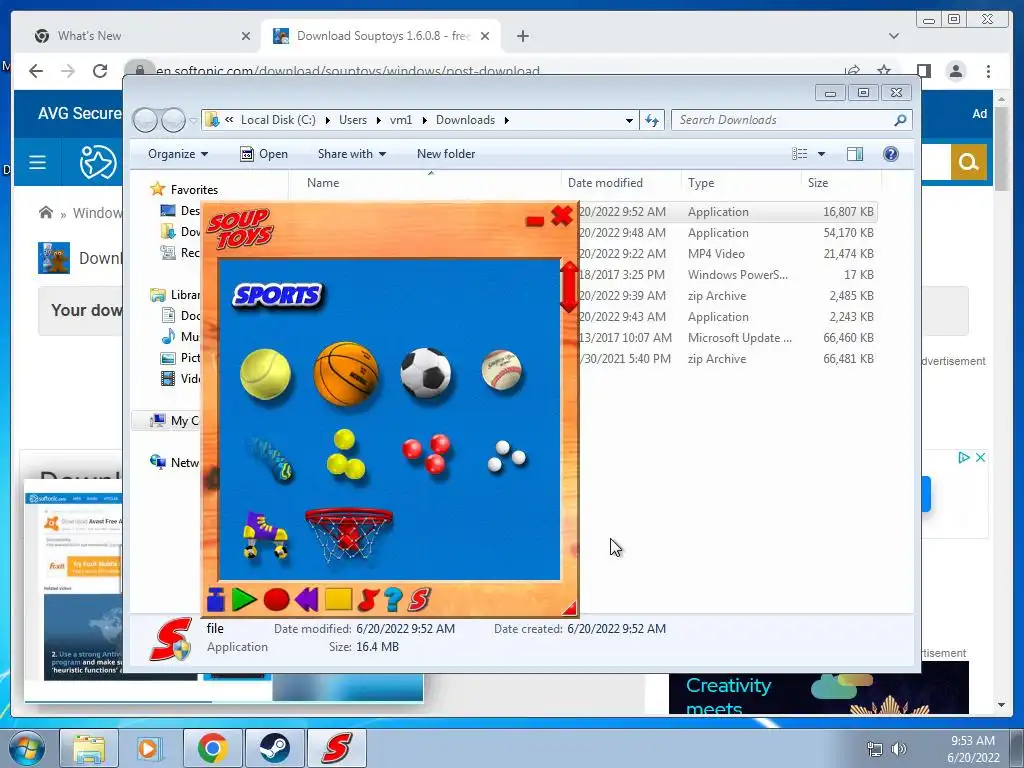
Task: Click Chrome icon in the taskbar
Action: (212, 748)
